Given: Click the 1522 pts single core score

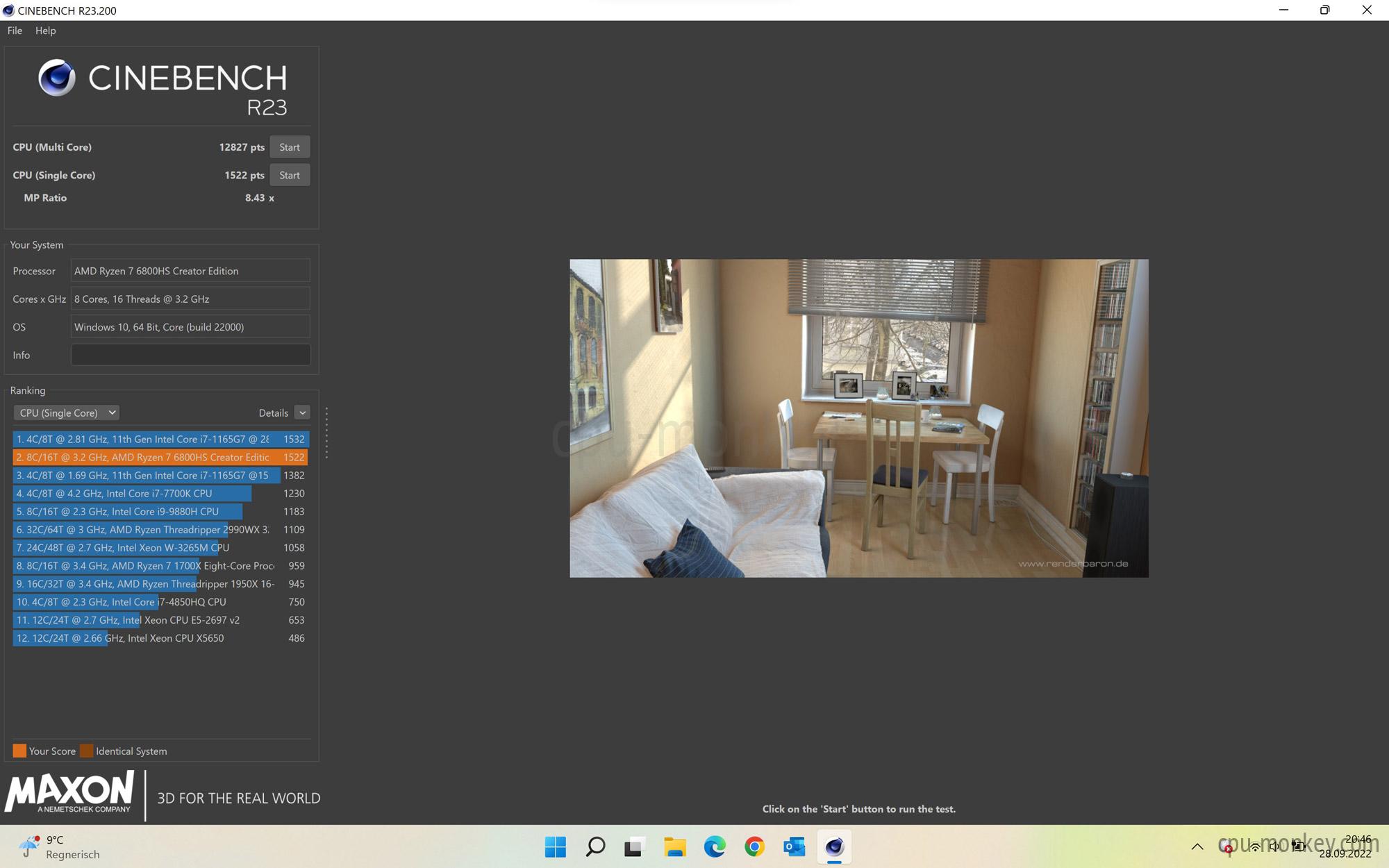Looking at the screenshot, I should 244,175.
